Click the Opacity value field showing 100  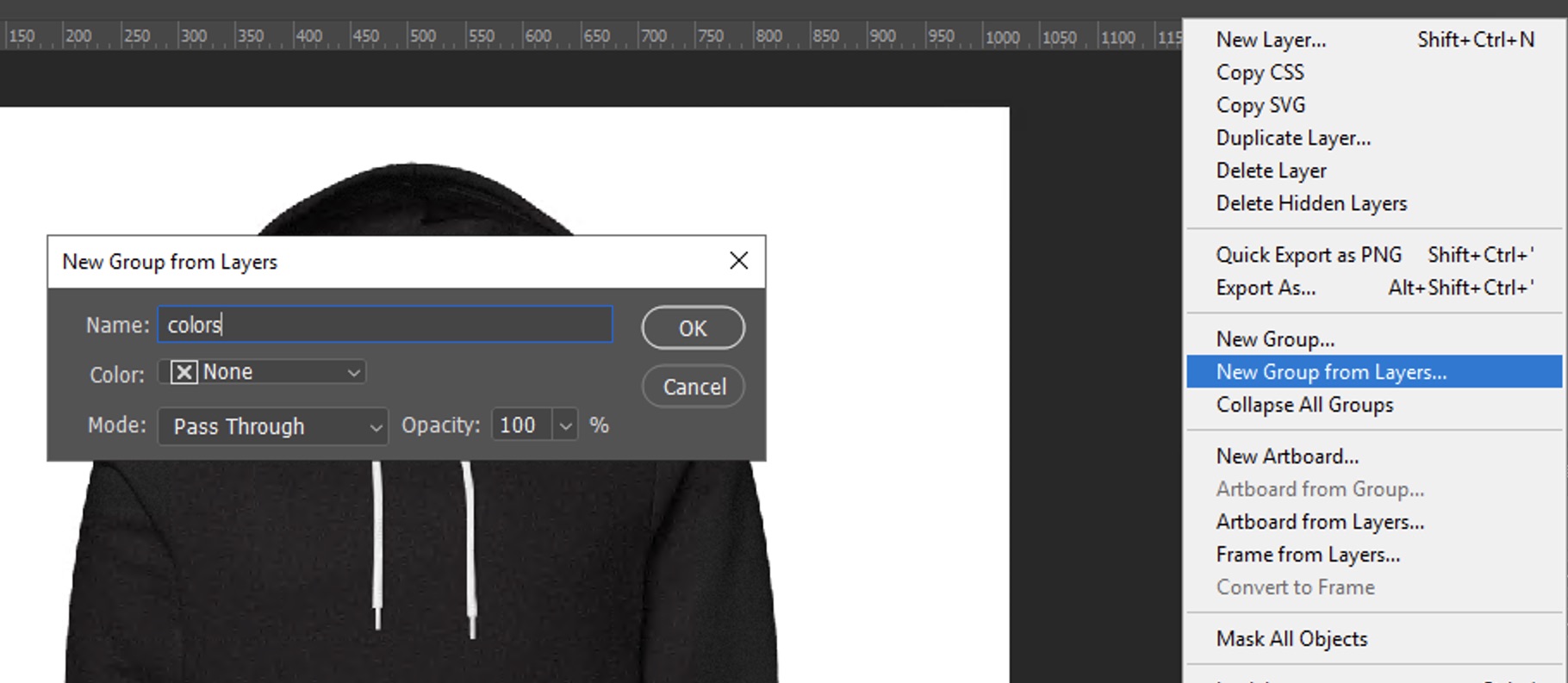click(x=520, y=425)
